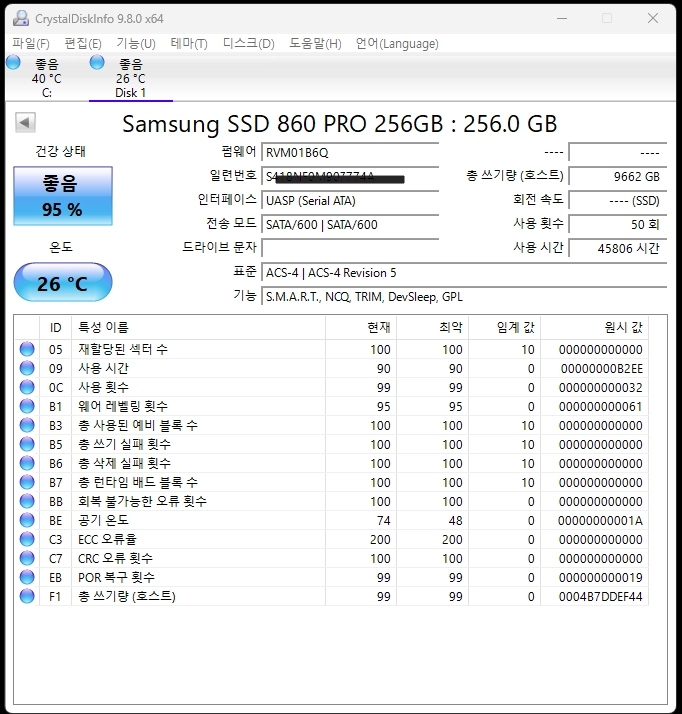This screenshot has width=682, height=714.
Task: Click current value 200 in C3 row
Action: 380,540
